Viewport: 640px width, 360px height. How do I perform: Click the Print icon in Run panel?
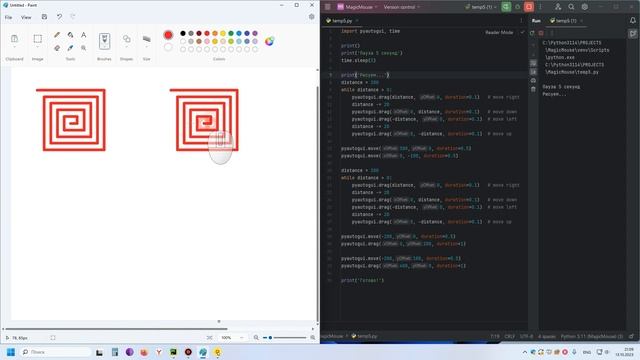tap(533, 80)
